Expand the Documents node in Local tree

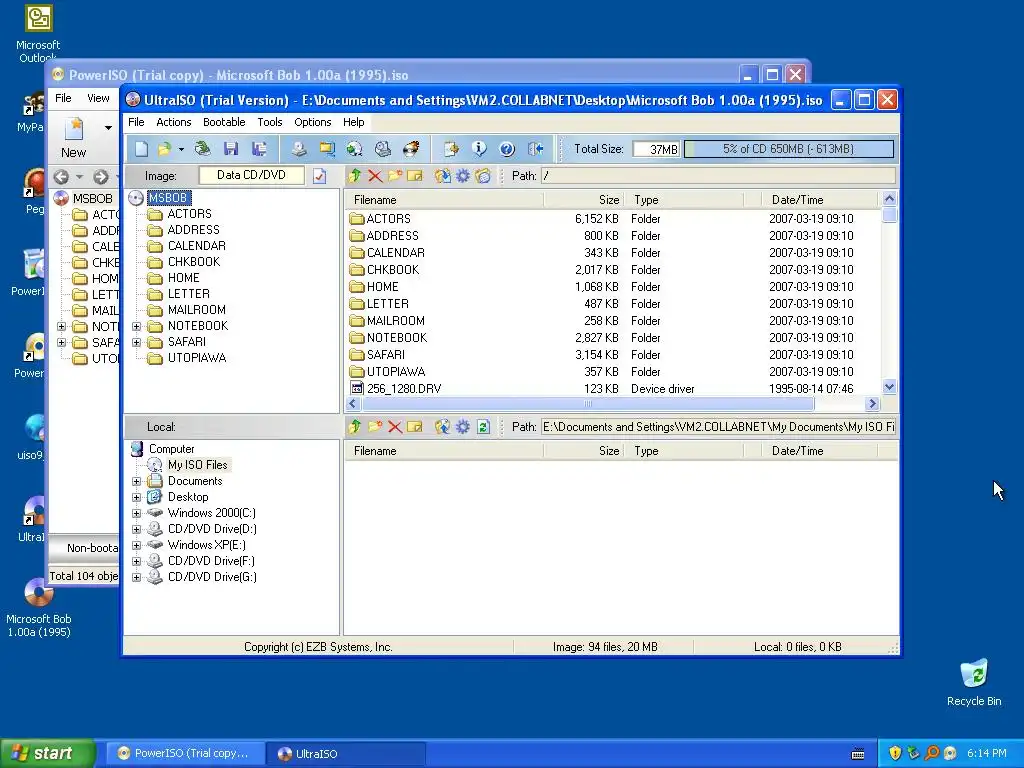coord(136,481)
